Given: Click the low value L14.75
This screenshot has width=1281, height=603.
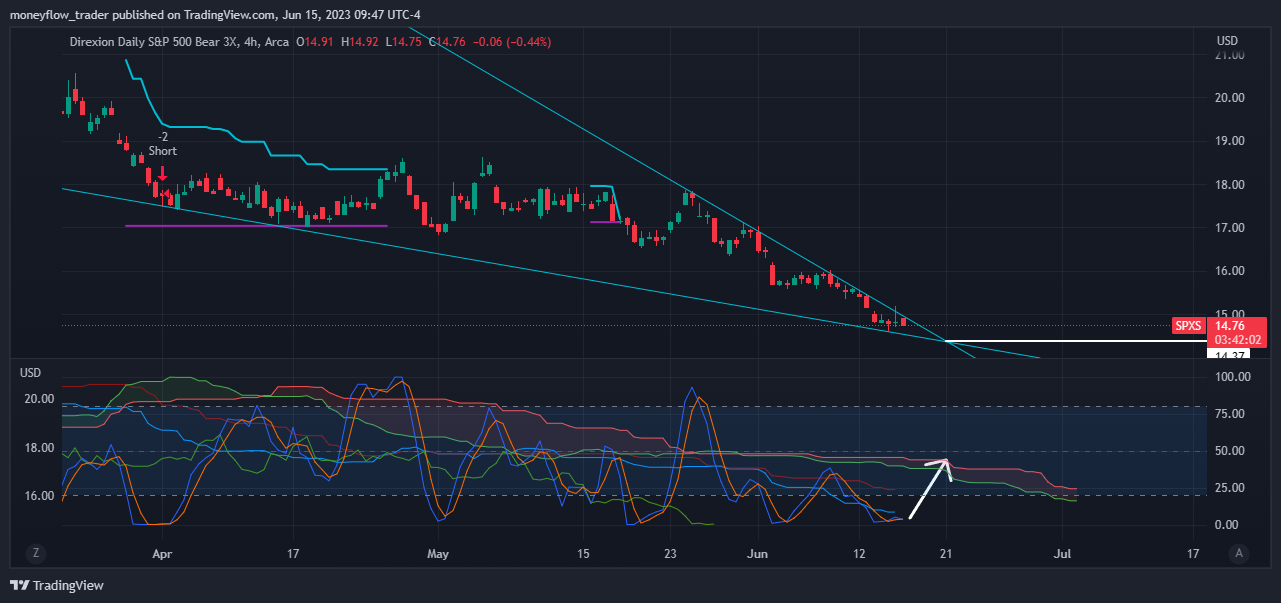Looking at the screenshot, I should (406, 42).
